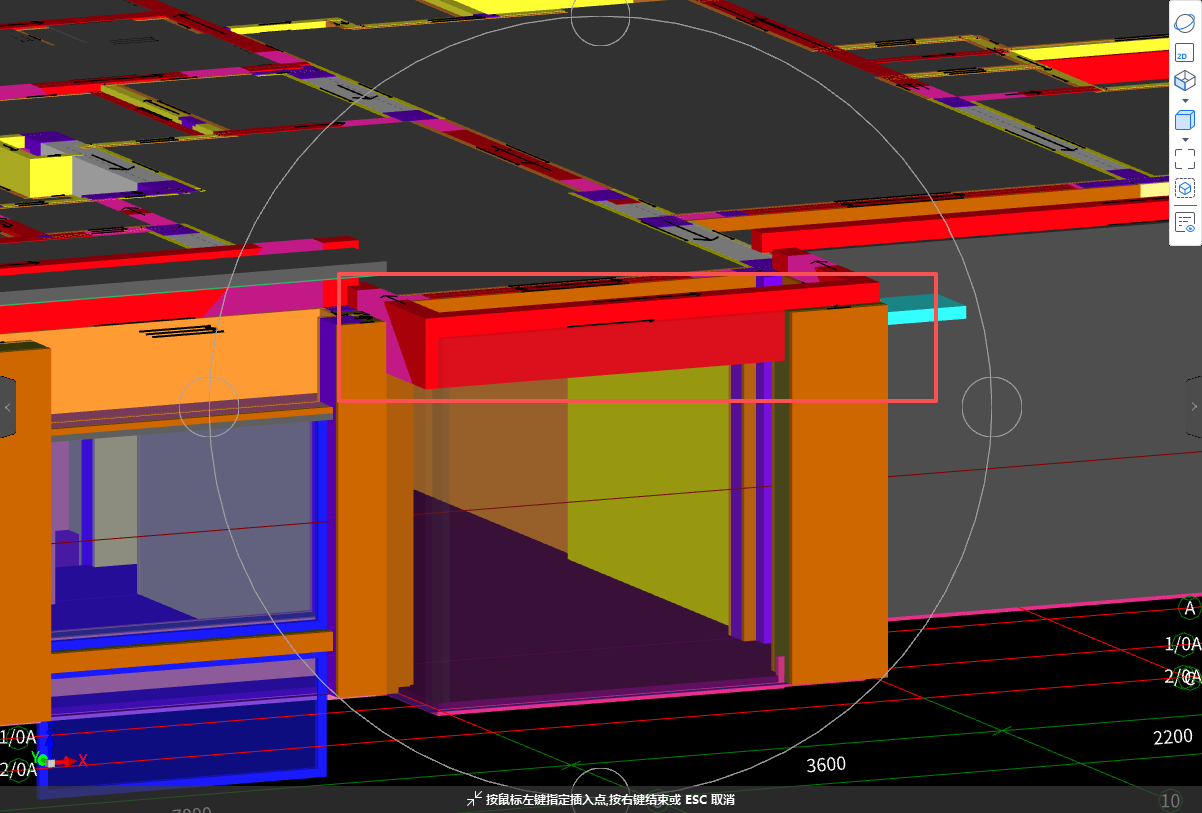
Task: Click the UCS coordinate axis icon
Action: [x=59, y=760]
